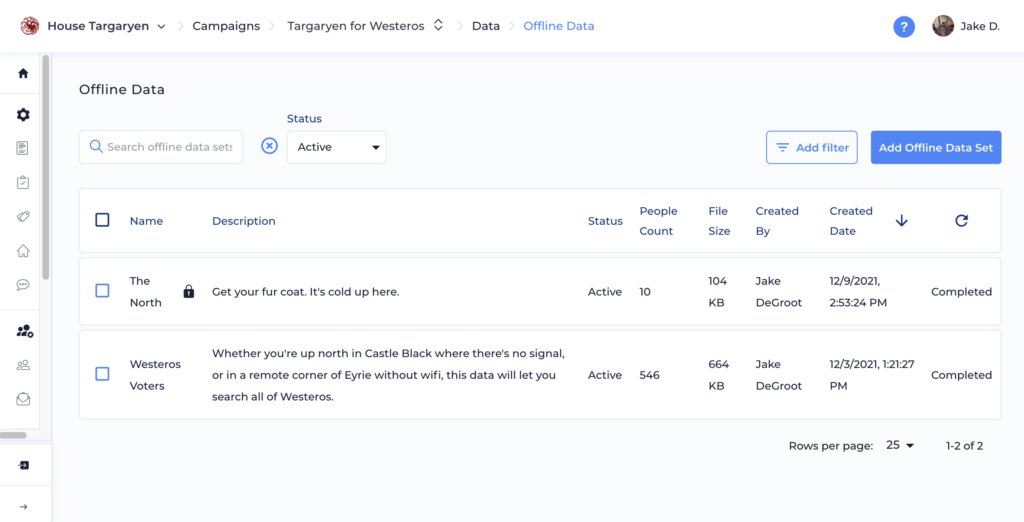Image resolution: width=1024 pixels, height=522 pixels.
Task: Click the Offline Data breadcrumb
Action: click(559, 26)
